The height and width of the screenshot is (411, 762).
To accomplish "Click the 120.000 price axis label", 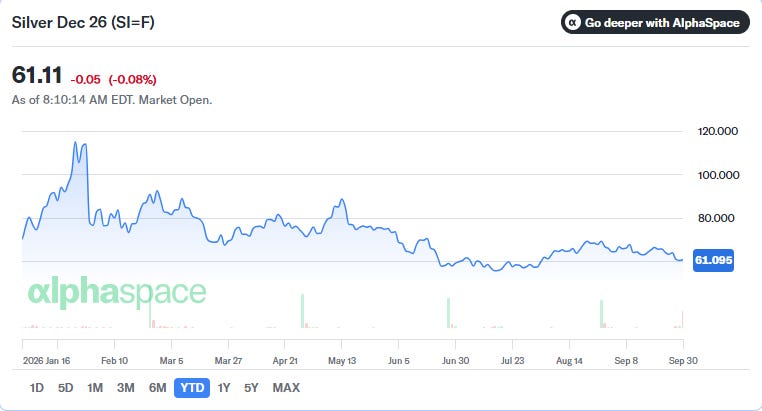I will pos(718,131).
